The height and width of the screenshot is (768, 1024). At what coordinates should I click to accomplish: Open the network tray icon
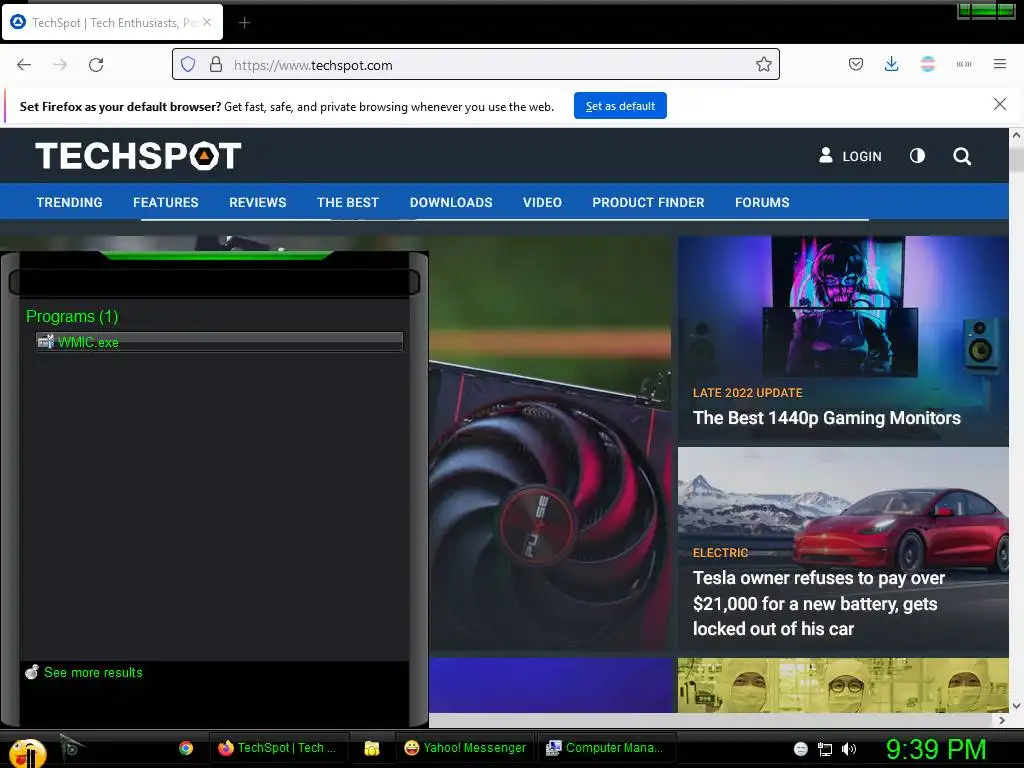tap(825, 749)
